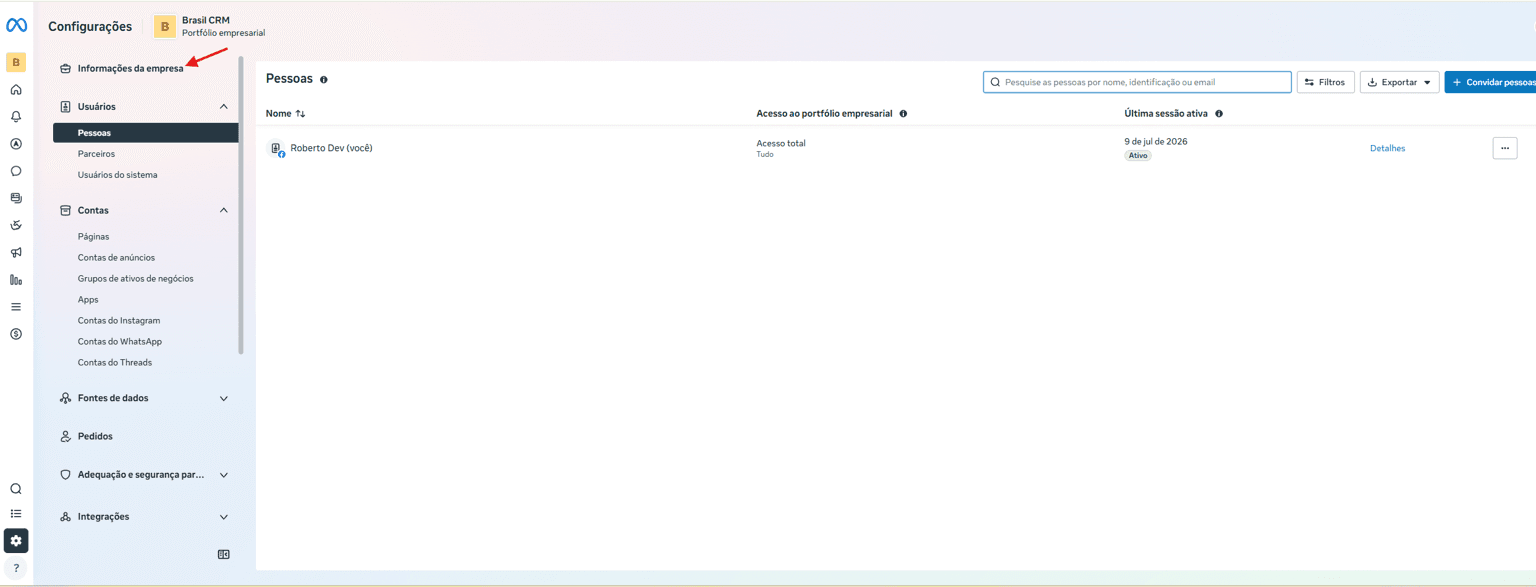Open Detalhes link for Roberto Dev
Viewport: 1536px width, 587px height.
(1387, 149)
